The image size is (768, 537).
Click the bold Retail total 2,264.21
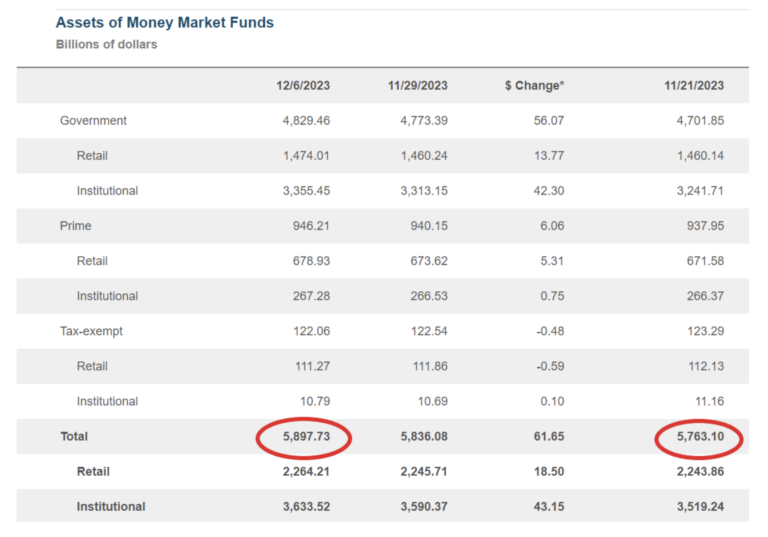[306, 472]
